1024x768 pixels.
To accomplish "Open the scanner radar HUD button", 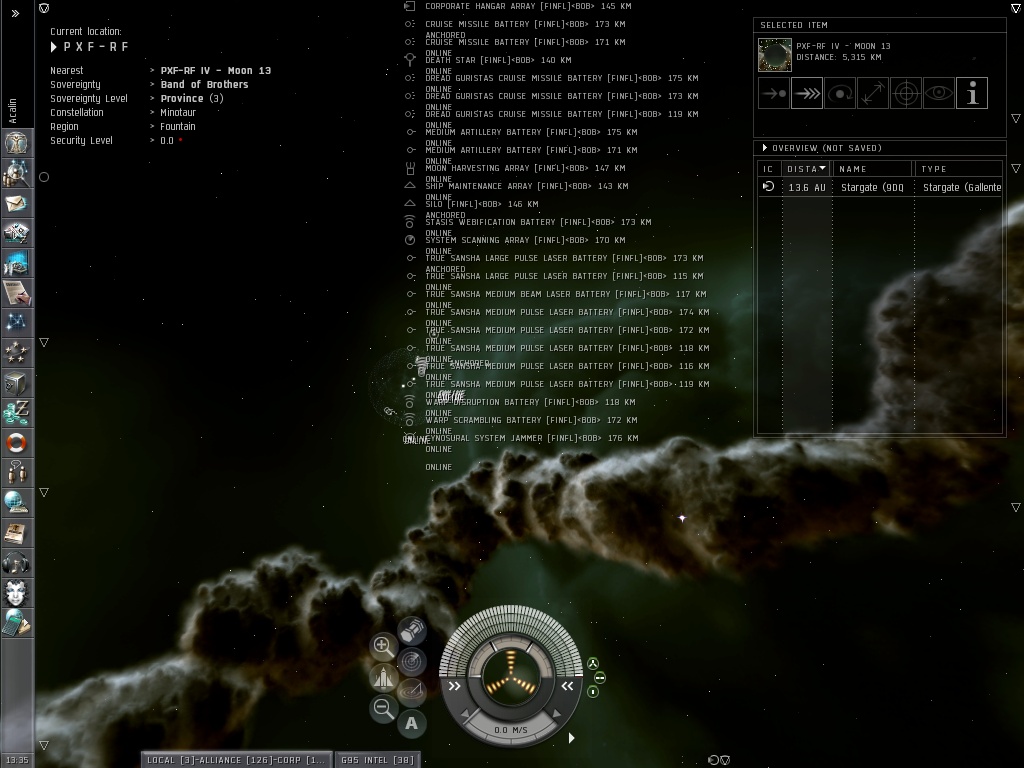I will pyautogui.click(x=412, y=662).
